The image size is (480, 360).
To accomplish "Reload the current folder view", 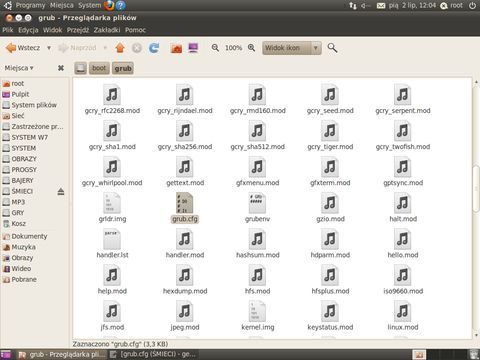I will 154,48.
